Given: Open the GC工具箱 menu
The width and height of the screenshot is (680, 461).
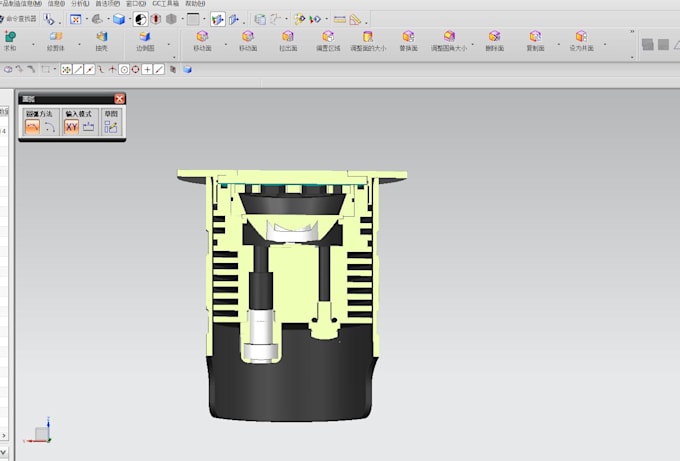Looking at the screenshot, I should (166, 3).
